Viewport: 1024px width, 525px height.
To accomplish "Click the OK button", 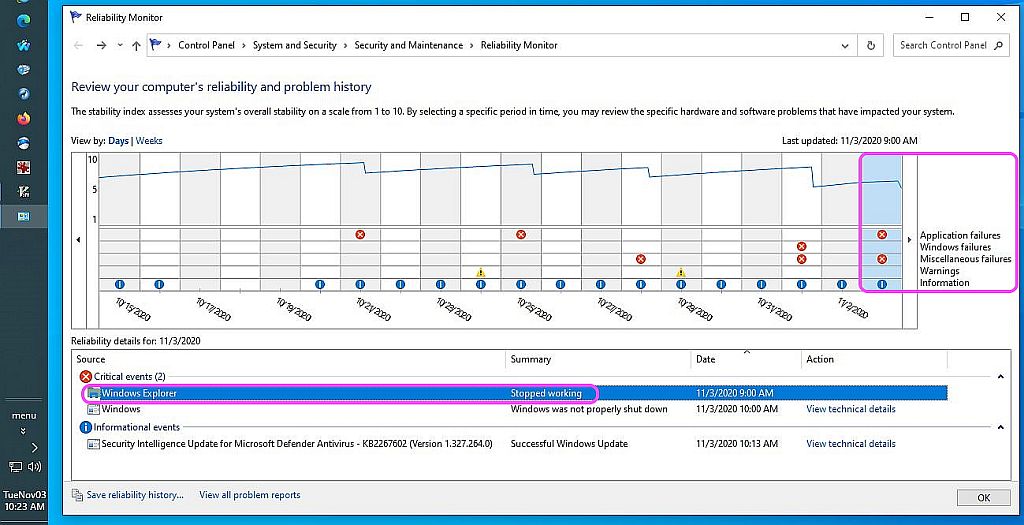I will (984, 498).
